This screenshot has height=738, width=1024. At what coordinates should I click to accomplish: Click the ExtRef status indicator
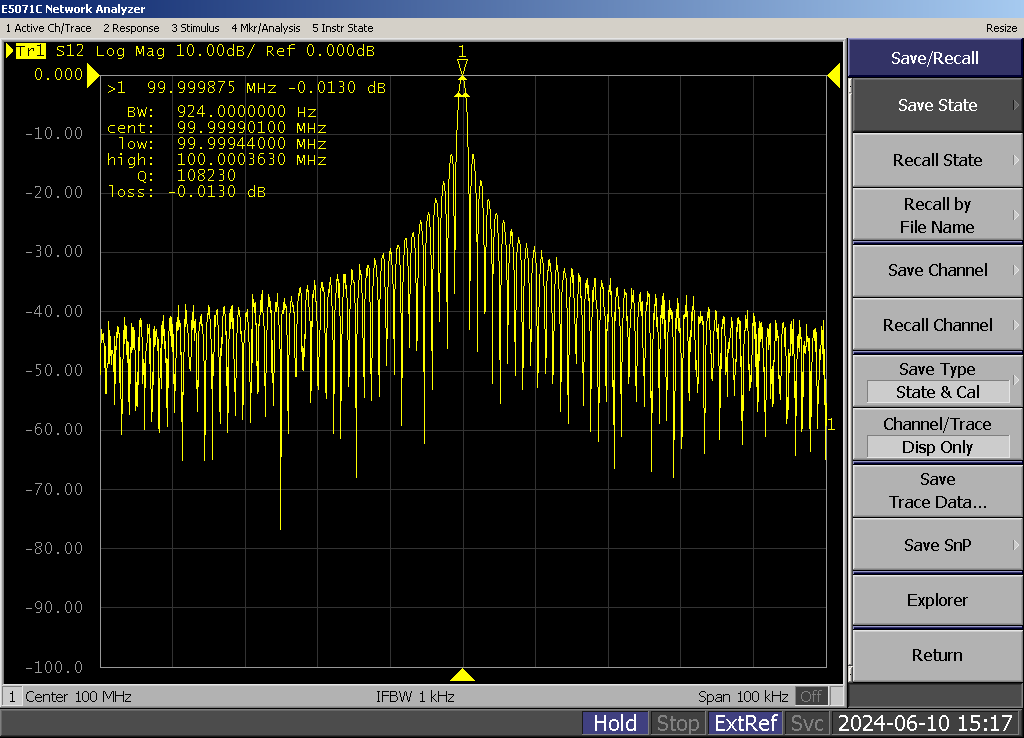pos(745,723)
